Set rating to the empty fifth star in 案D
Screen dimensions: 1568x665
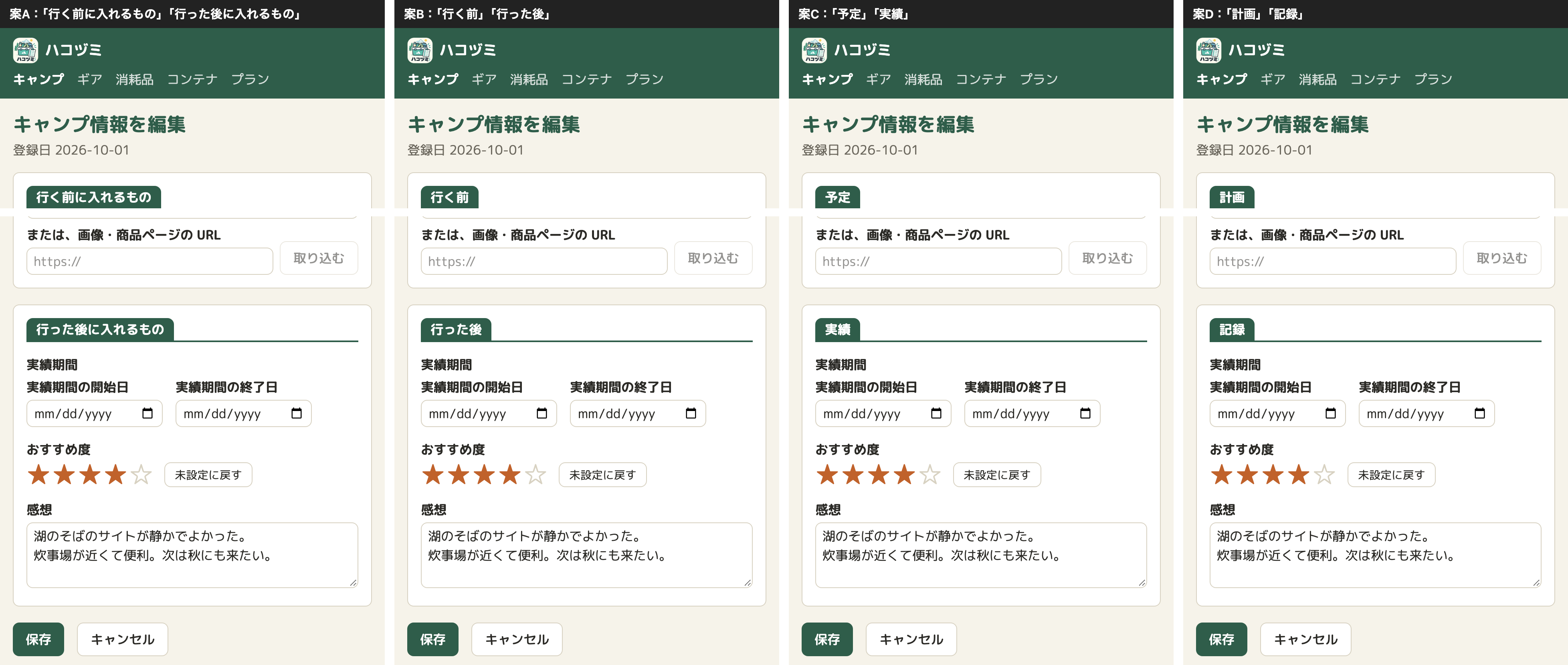coord(1325,475)
